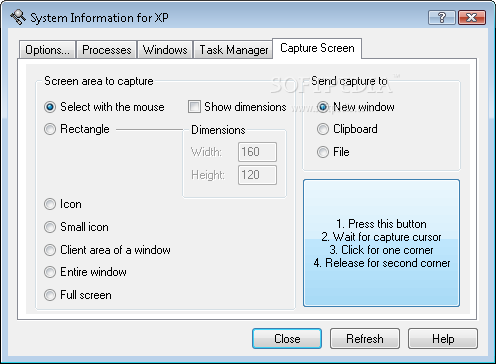This screenshot has width=496, height=364.
Task: Close the dialog with the red X
Action: click(472, 17)
